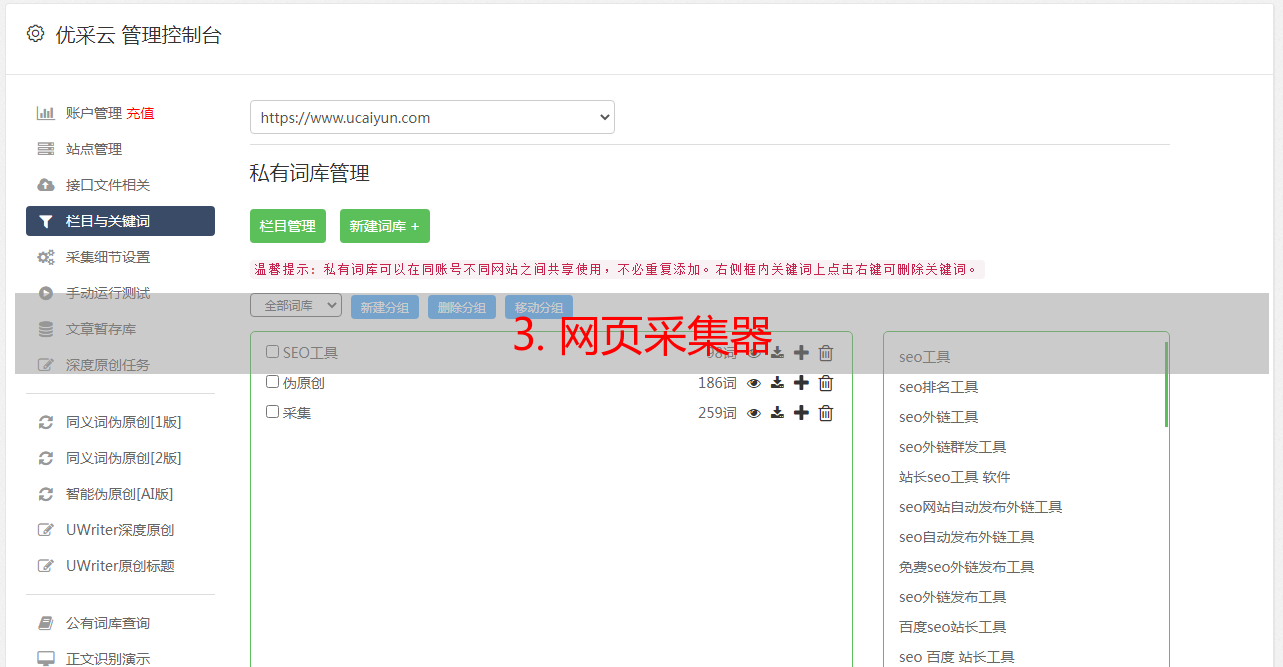Select keyword seo网站自动发布外链工具
The width and height of the screenshot is (1283, 667).
point(980,507)
